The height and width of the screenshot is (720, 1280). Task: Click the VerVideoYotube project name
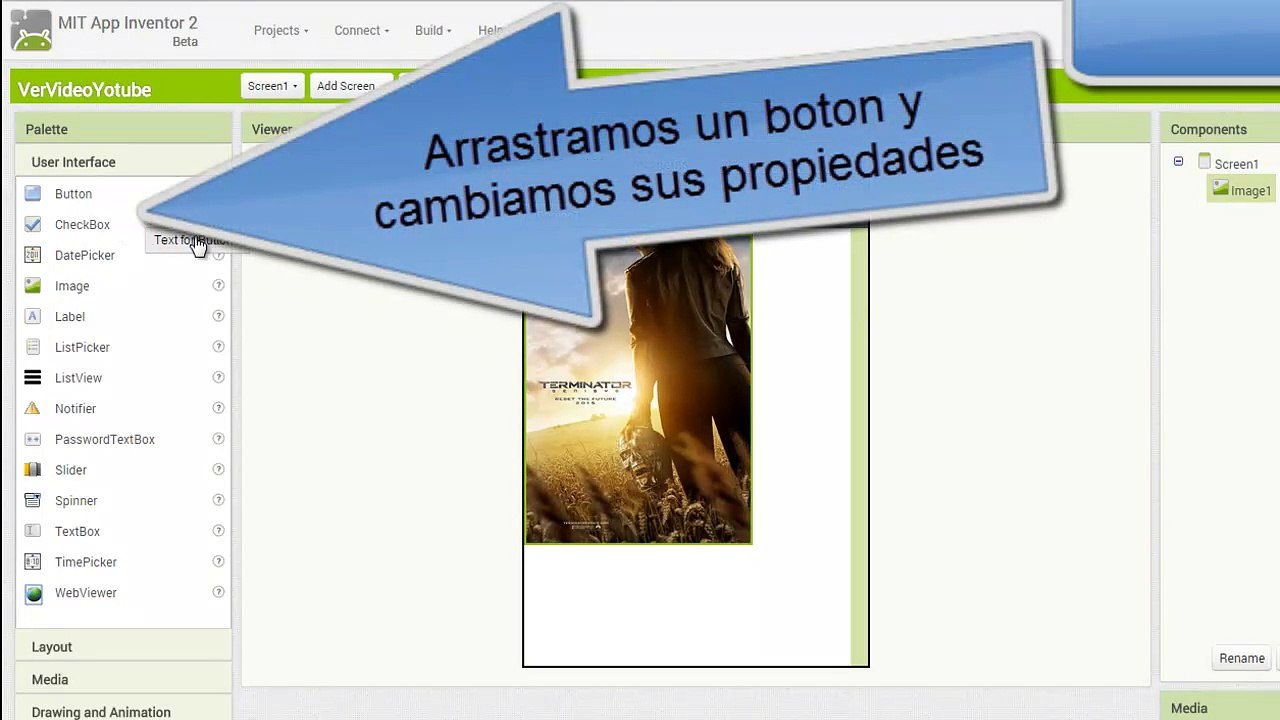pyautogui.click(x=84, y=90)
